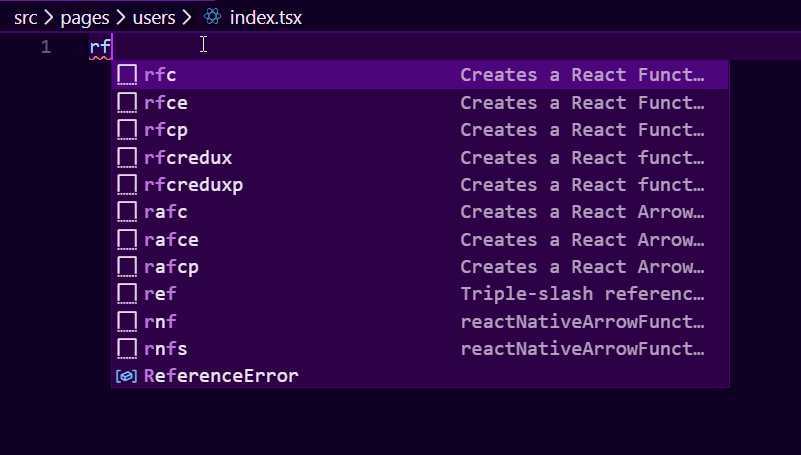Expand the users breadcrumb segment
Viewport: 801px width, 455px height.
(x=153, y=17)
